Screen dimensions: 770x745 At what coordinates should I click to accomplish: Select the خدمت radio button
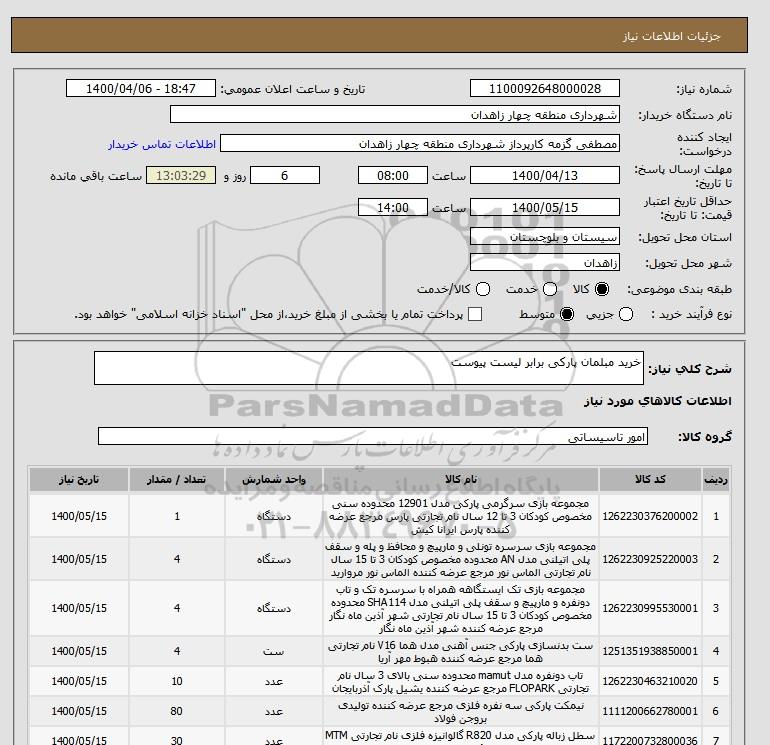(x=550, y=289)
